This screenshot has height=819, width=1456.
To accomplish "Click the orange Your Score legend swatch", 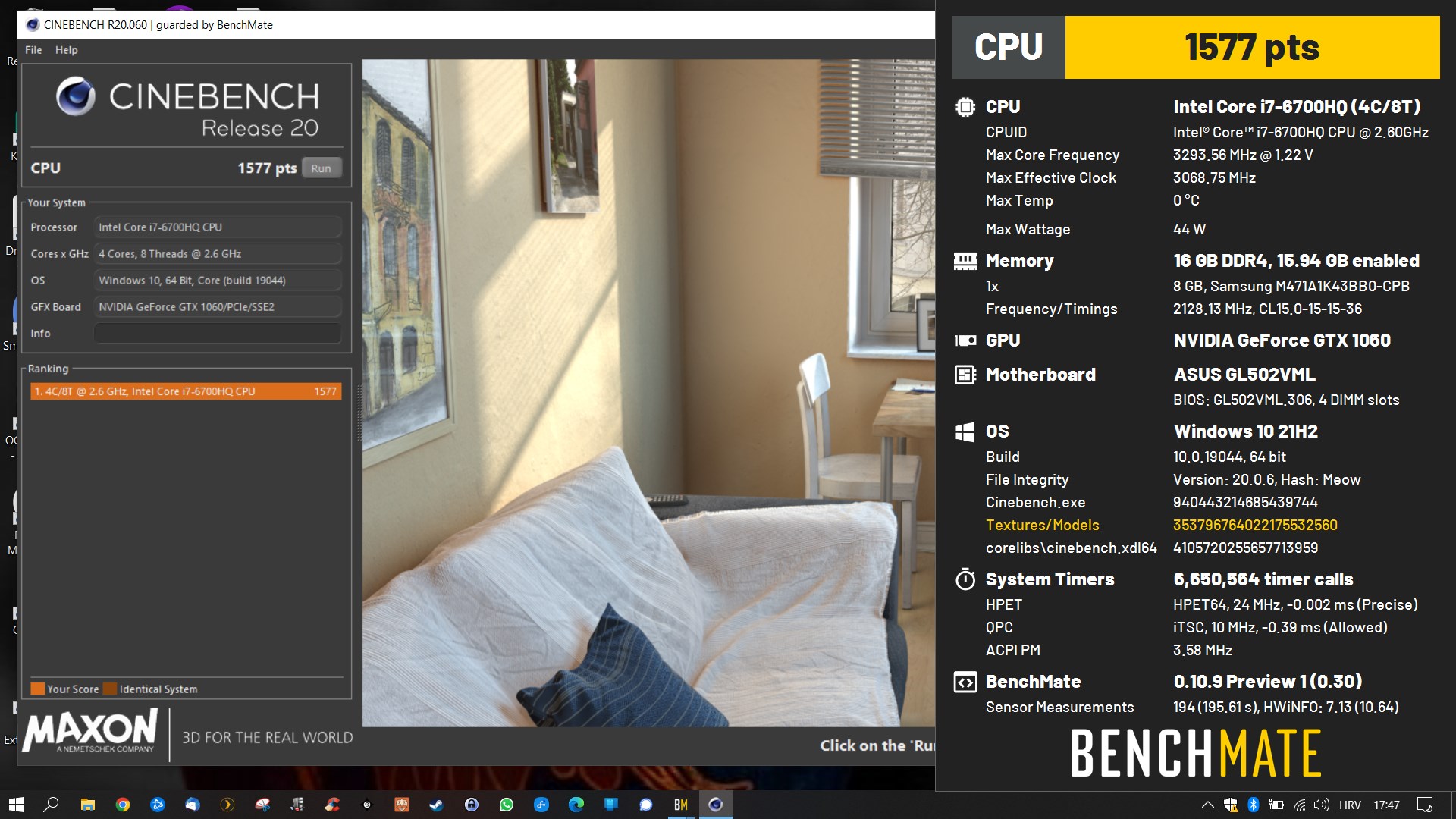I will click(x=37, y=689).
